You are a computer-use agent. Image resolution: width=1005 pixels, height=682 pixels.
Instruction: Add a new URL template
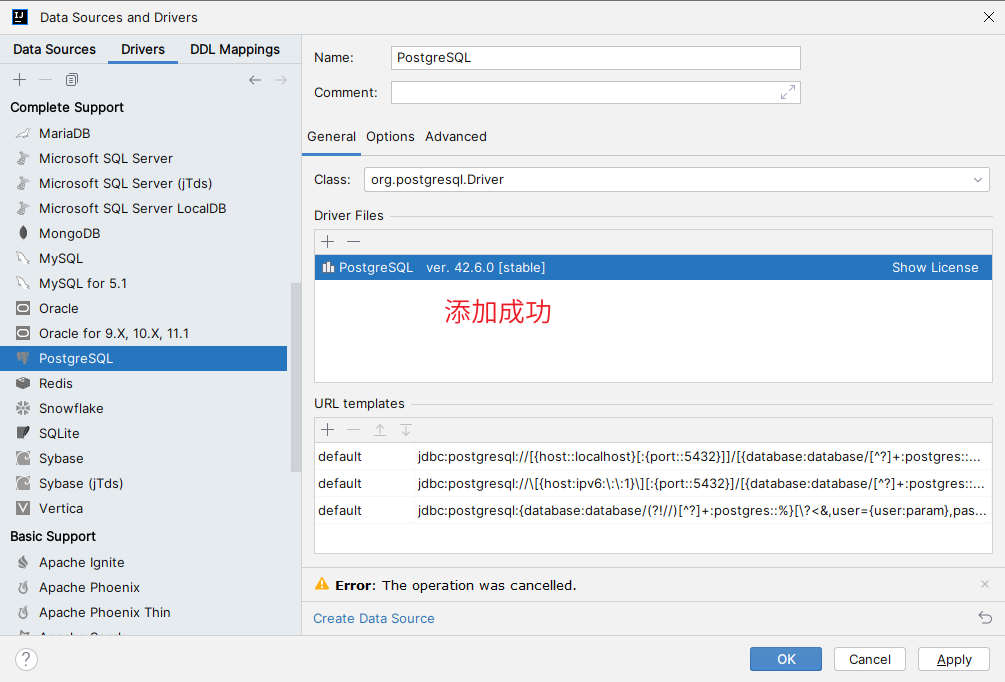327,430
